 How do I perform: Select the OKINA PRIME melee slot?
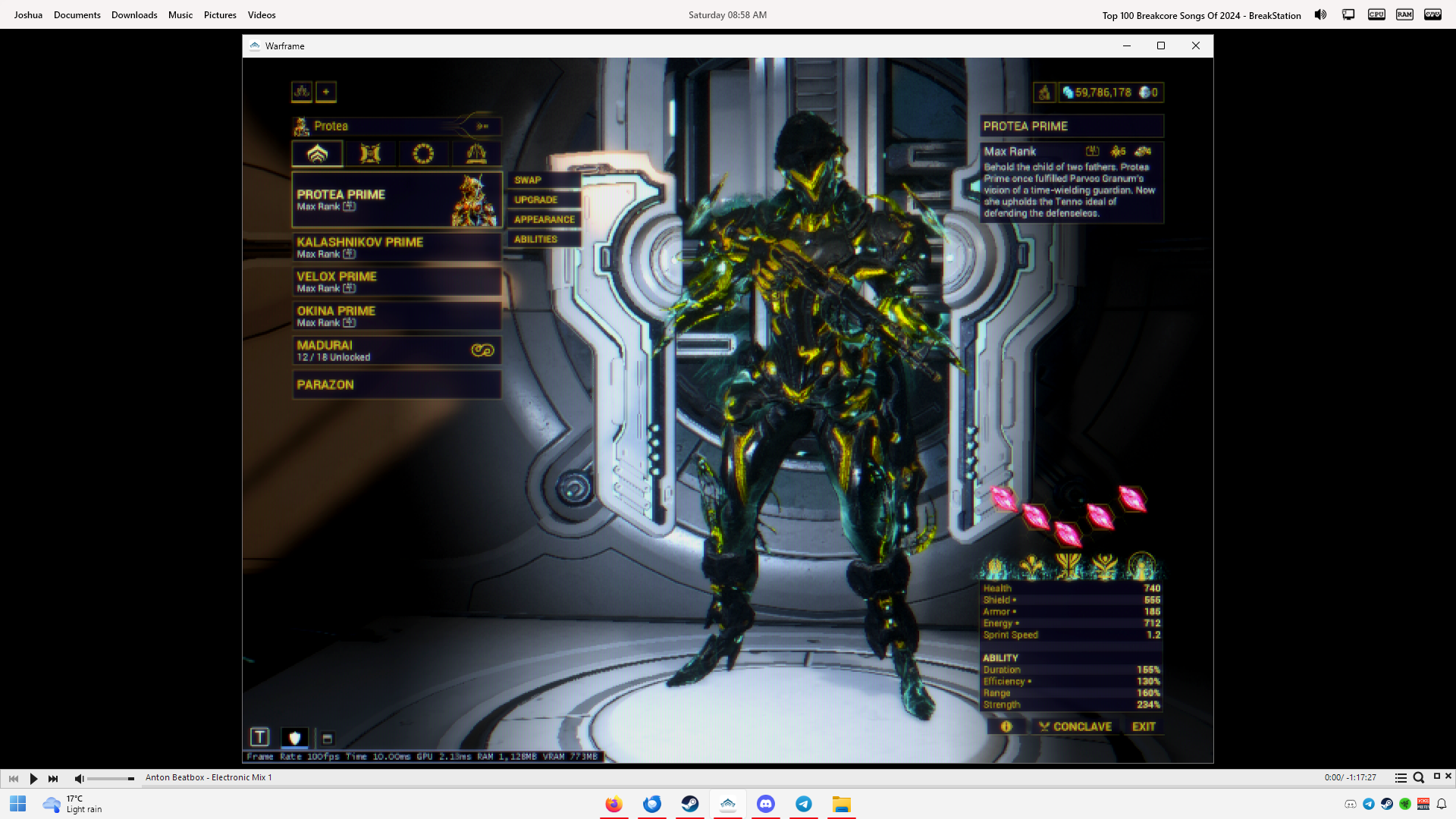click(x=397, y=315)
